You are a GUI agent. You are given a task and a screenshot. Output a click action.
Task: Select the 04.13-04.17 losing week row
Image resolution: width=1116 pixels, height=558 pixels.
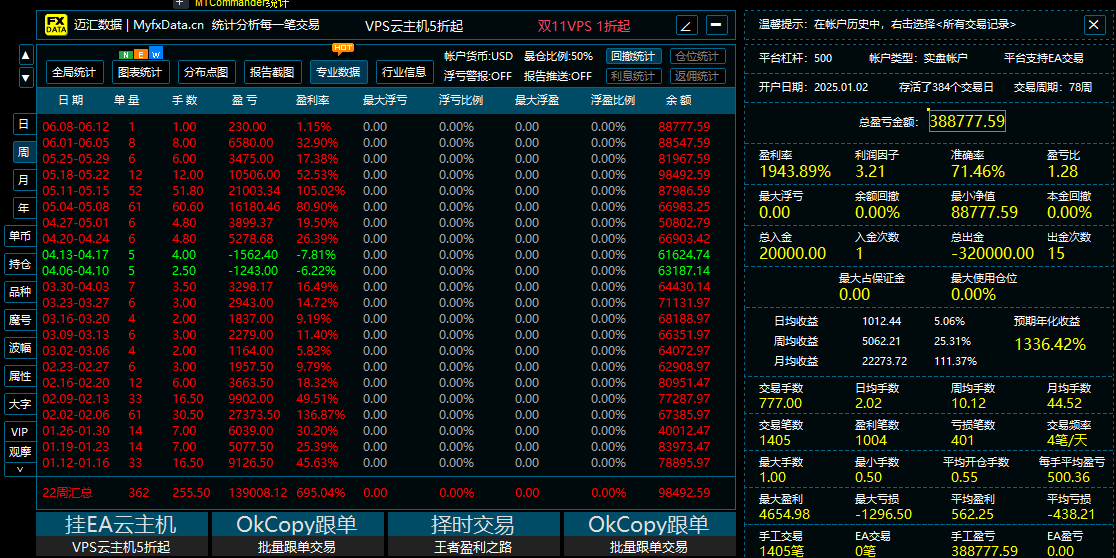click(x=385, y=254)
